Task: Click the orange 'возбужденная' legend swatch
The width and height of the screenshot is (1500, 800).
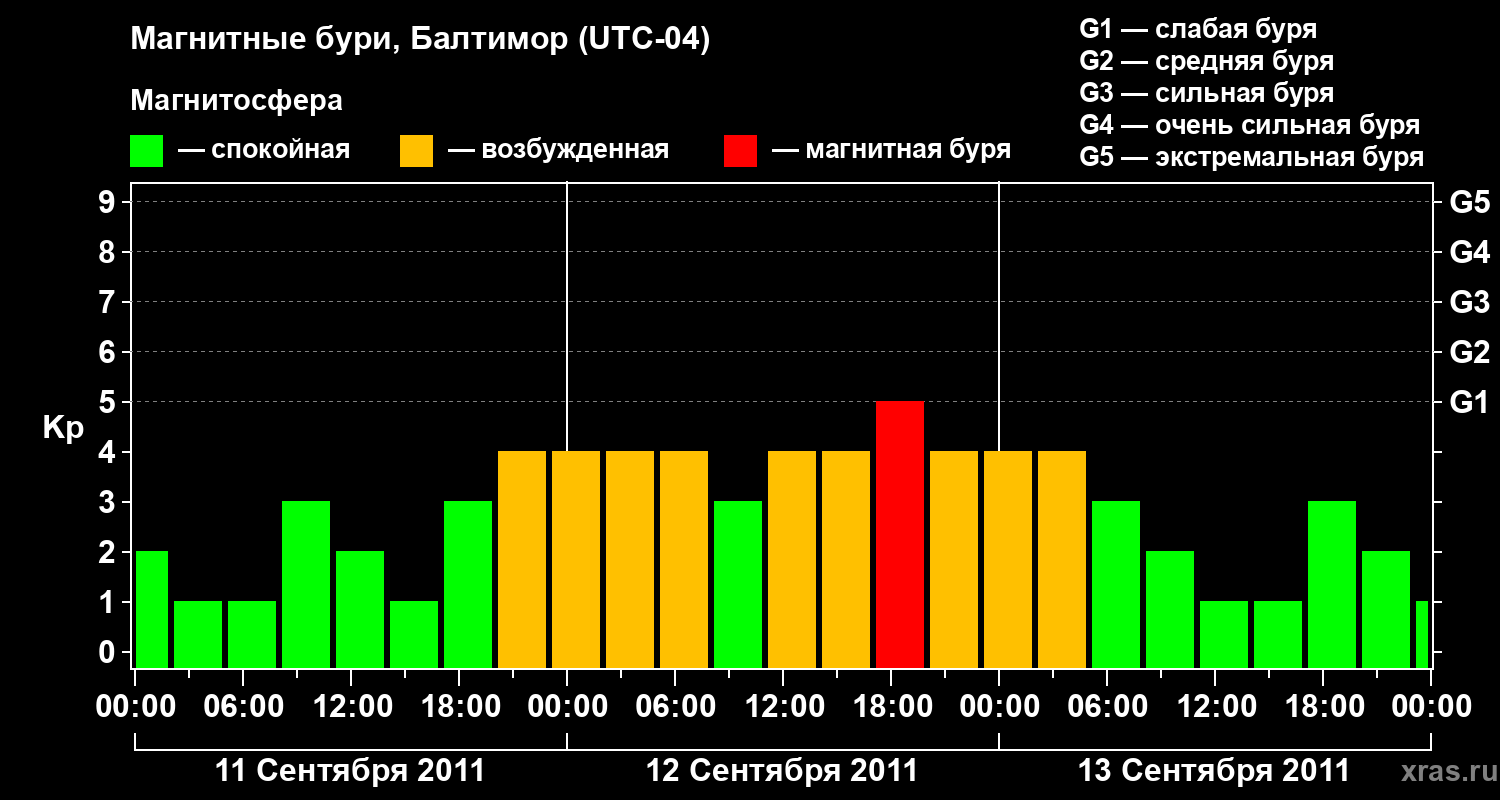Action: (x=416, y=151)
